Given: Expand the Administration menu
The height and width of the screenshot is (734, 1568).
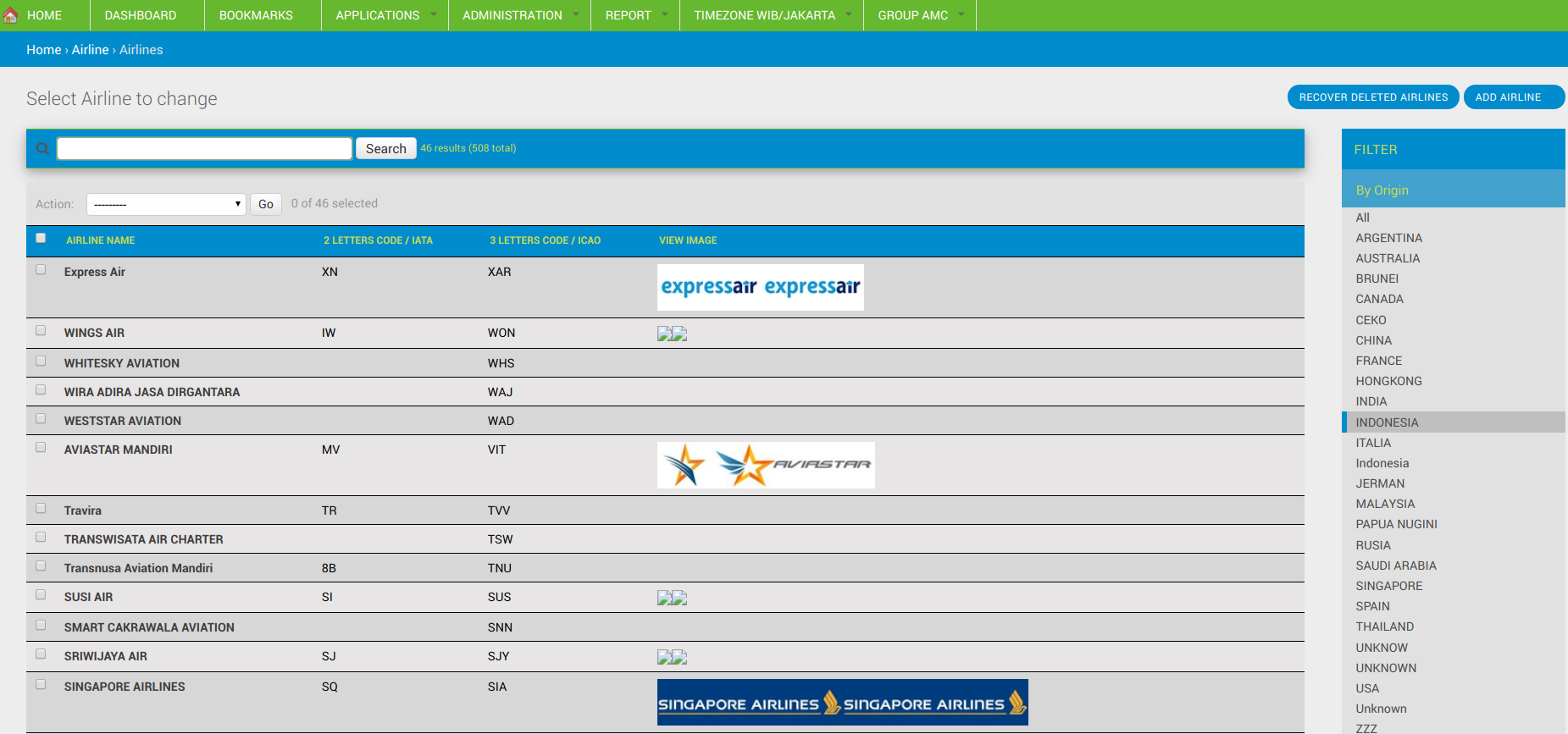Looking at the screenshot, I should click(519, 15).
